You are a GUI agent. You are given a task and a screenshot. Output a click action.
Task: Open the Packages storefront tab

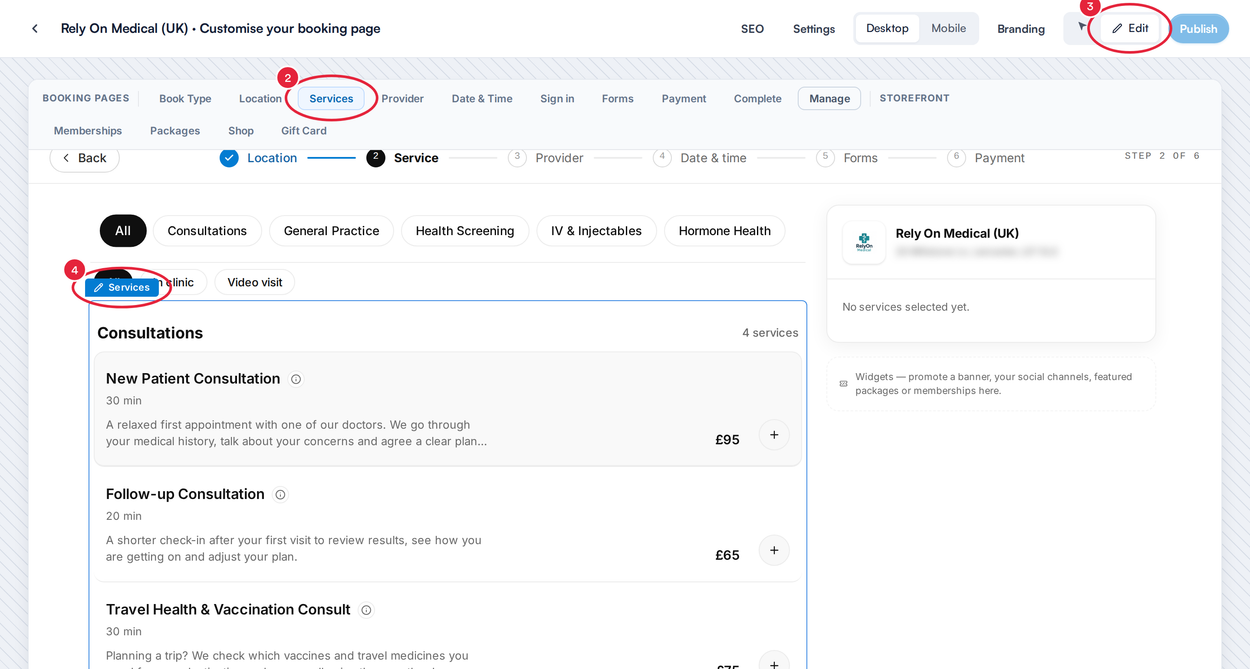[175, 130]
